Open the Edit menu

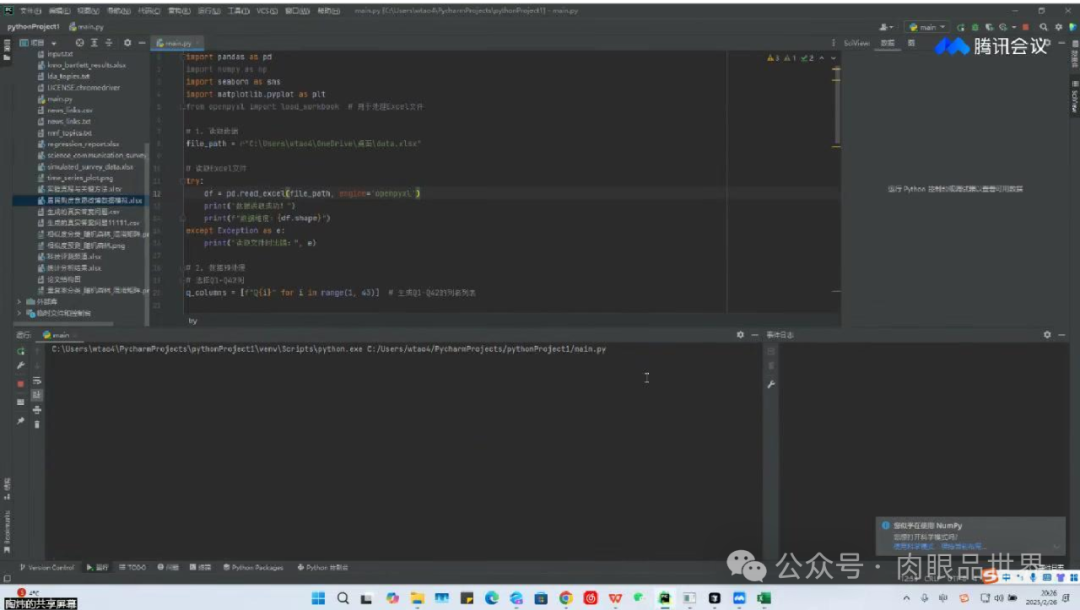[x=59, y=11]
